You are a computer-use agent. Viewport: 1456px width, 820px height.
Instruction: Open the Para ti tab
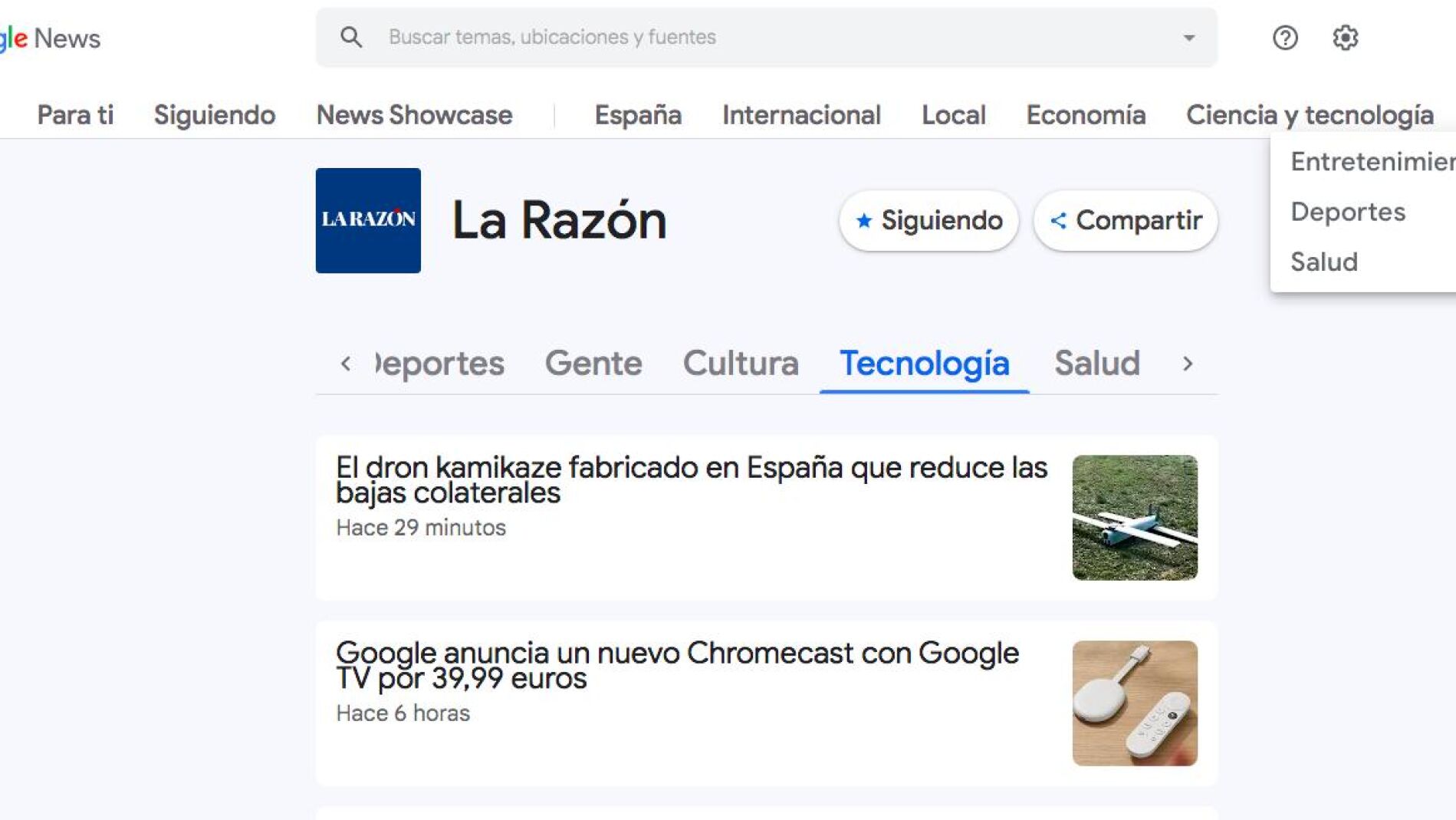75,115
